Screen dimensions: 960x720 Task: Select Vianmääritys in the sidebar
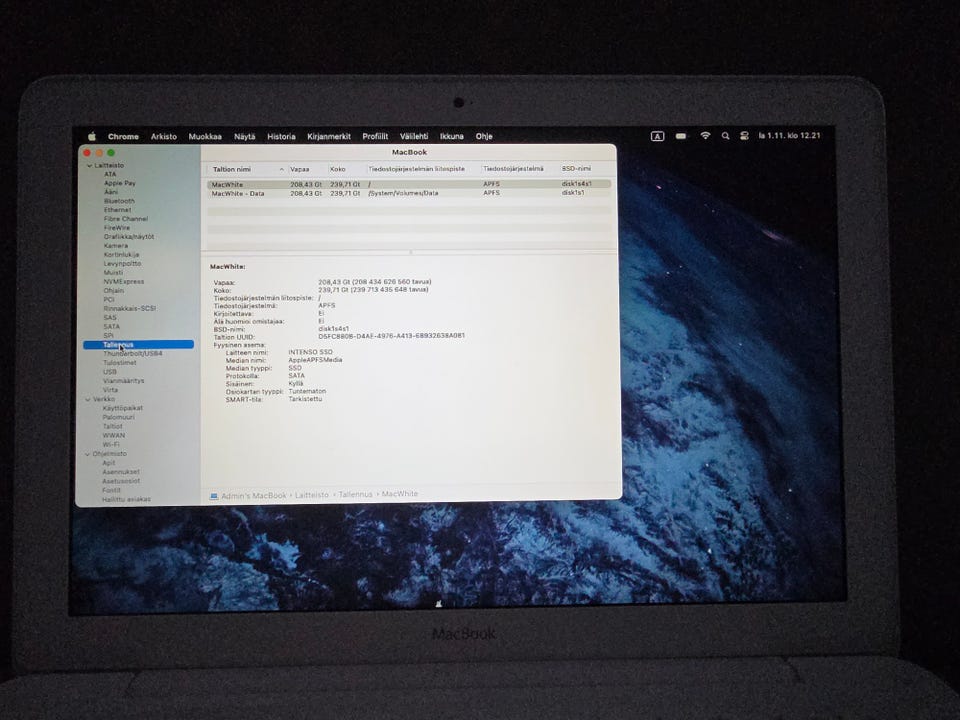124,381
